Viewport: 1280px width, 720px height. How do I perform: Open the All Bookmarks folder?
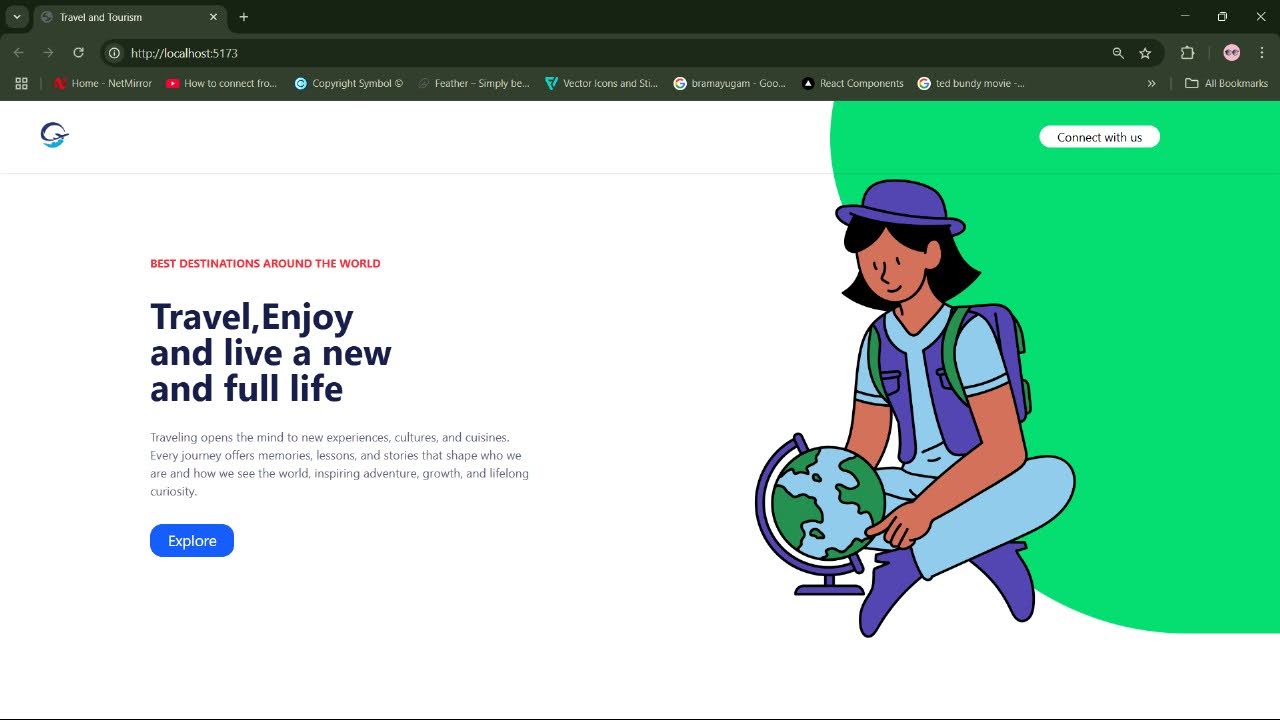(x=1226, y=84)
